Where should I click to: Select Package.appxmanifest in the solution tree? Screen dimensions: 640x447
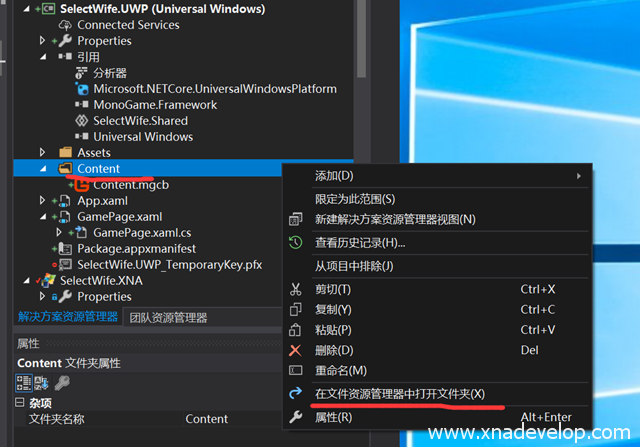coord(136,248)
